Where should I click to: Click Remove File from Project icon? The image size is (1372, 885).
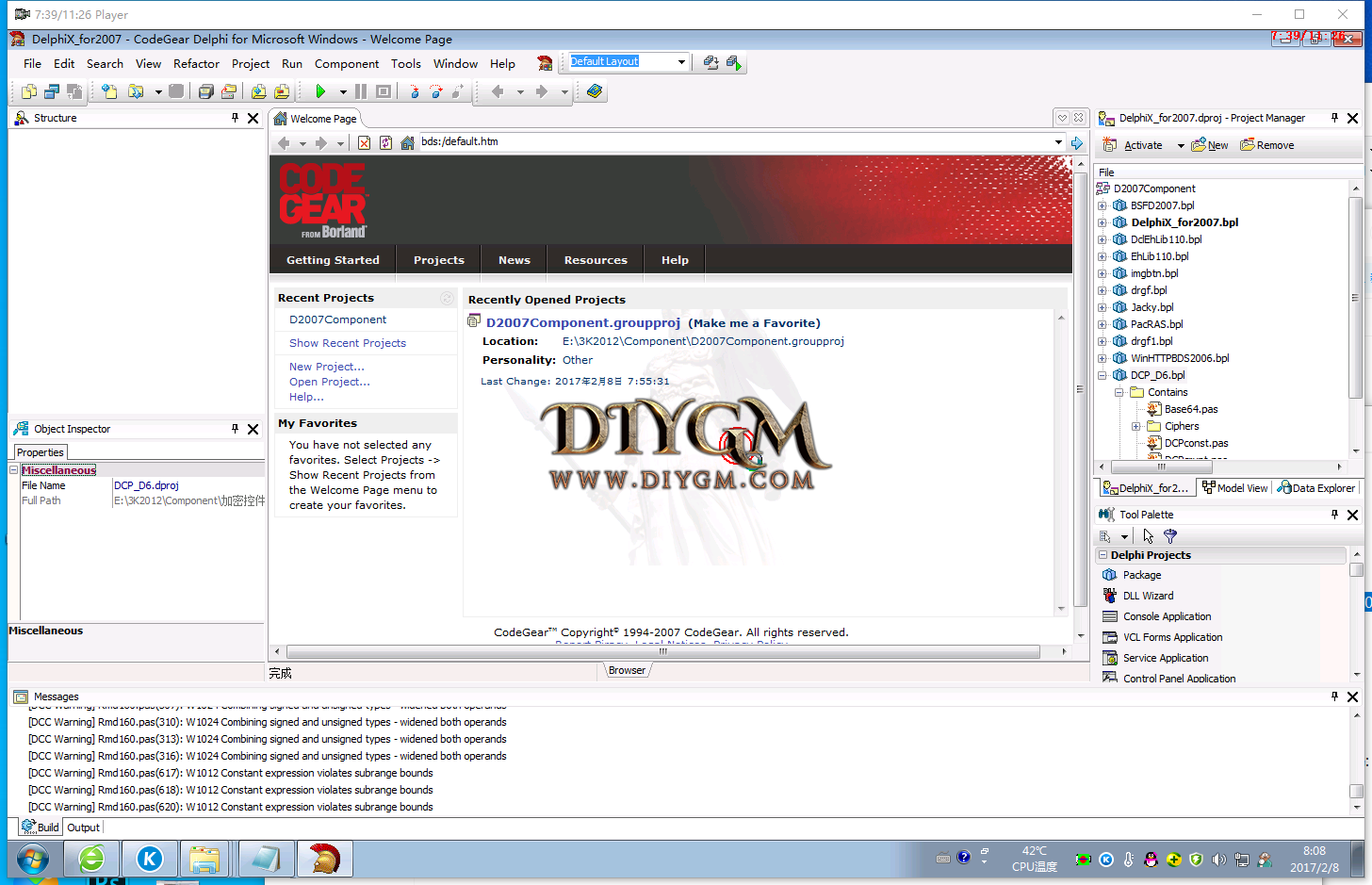pyautogui.click(x=282, y=91)
